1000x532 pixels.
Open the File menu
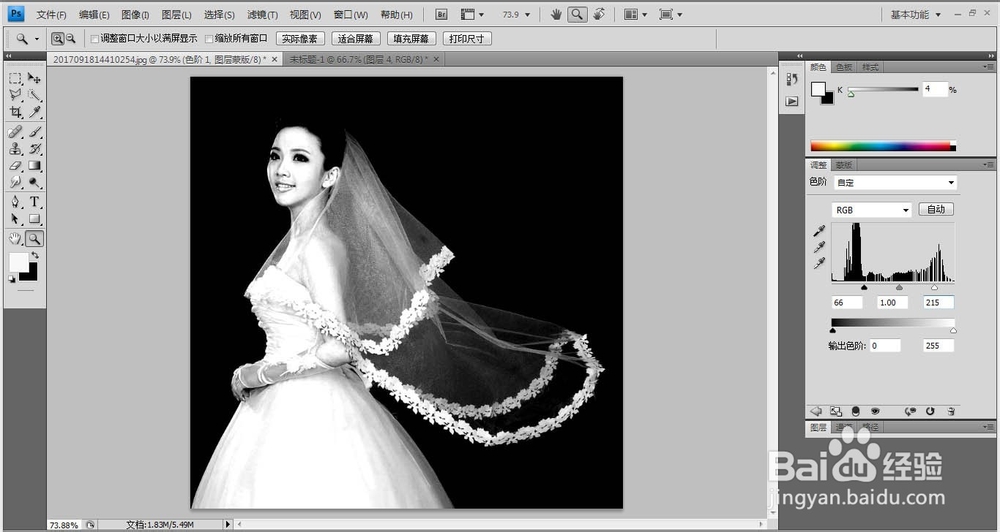click(x=51, y=14)
